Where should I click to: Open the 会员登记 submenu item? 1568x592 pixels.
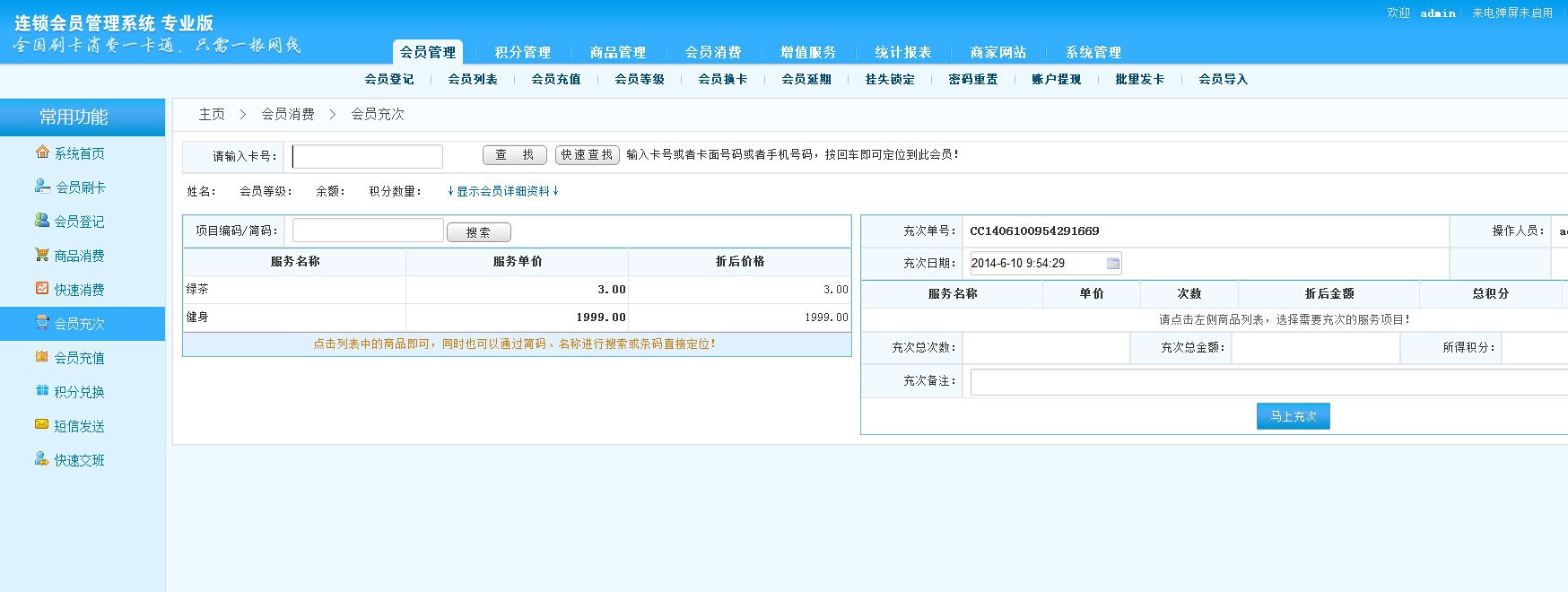389,79
